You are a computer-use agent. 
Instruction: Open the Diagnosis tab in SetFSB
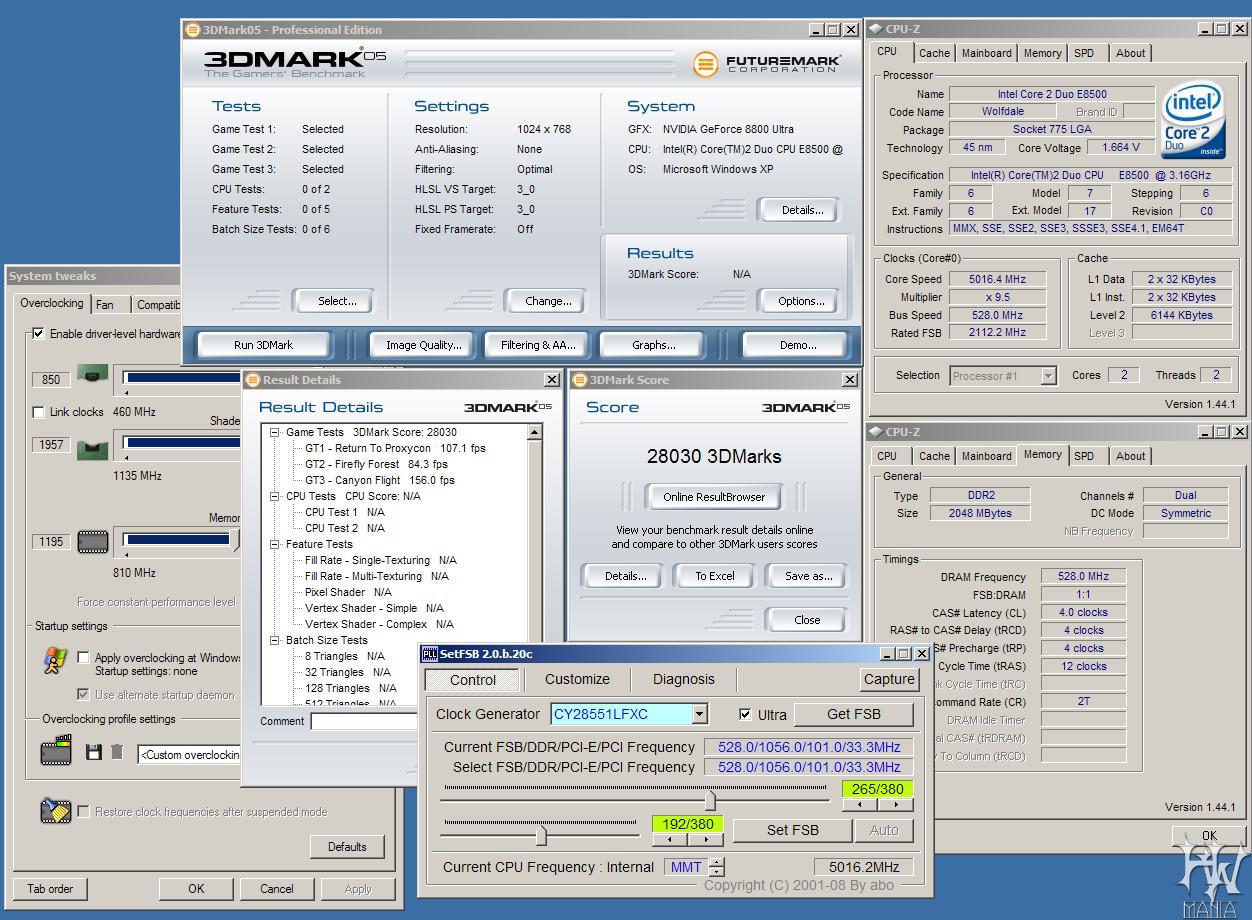[x=684, y=679]
